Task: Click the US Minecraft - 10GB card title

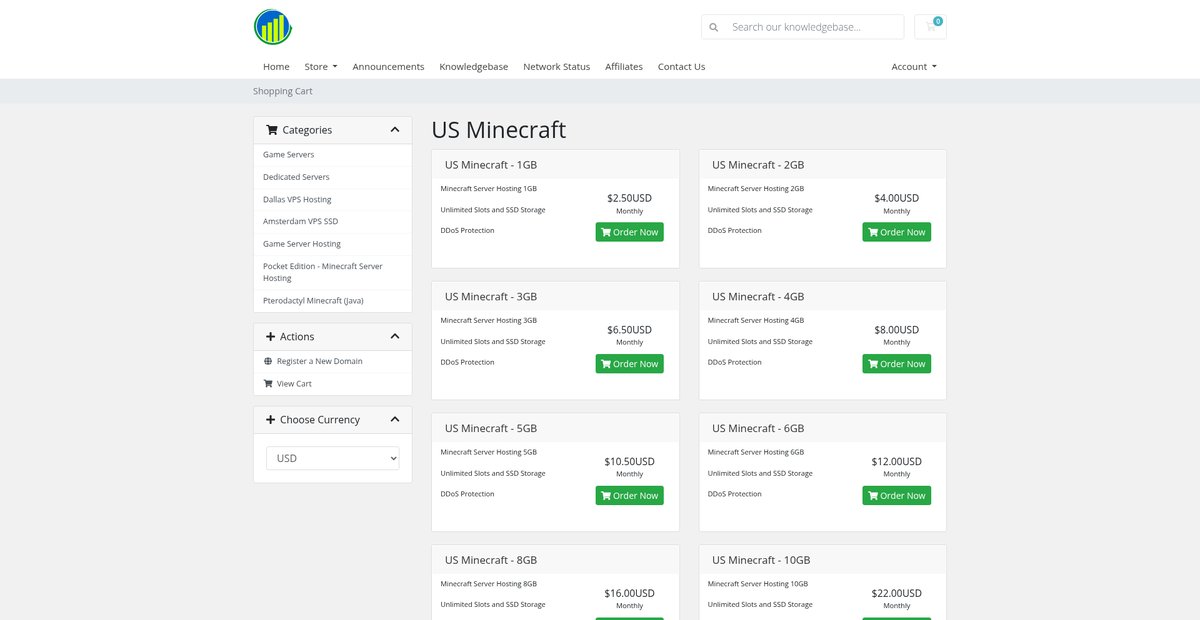Action: coord(761,561)
